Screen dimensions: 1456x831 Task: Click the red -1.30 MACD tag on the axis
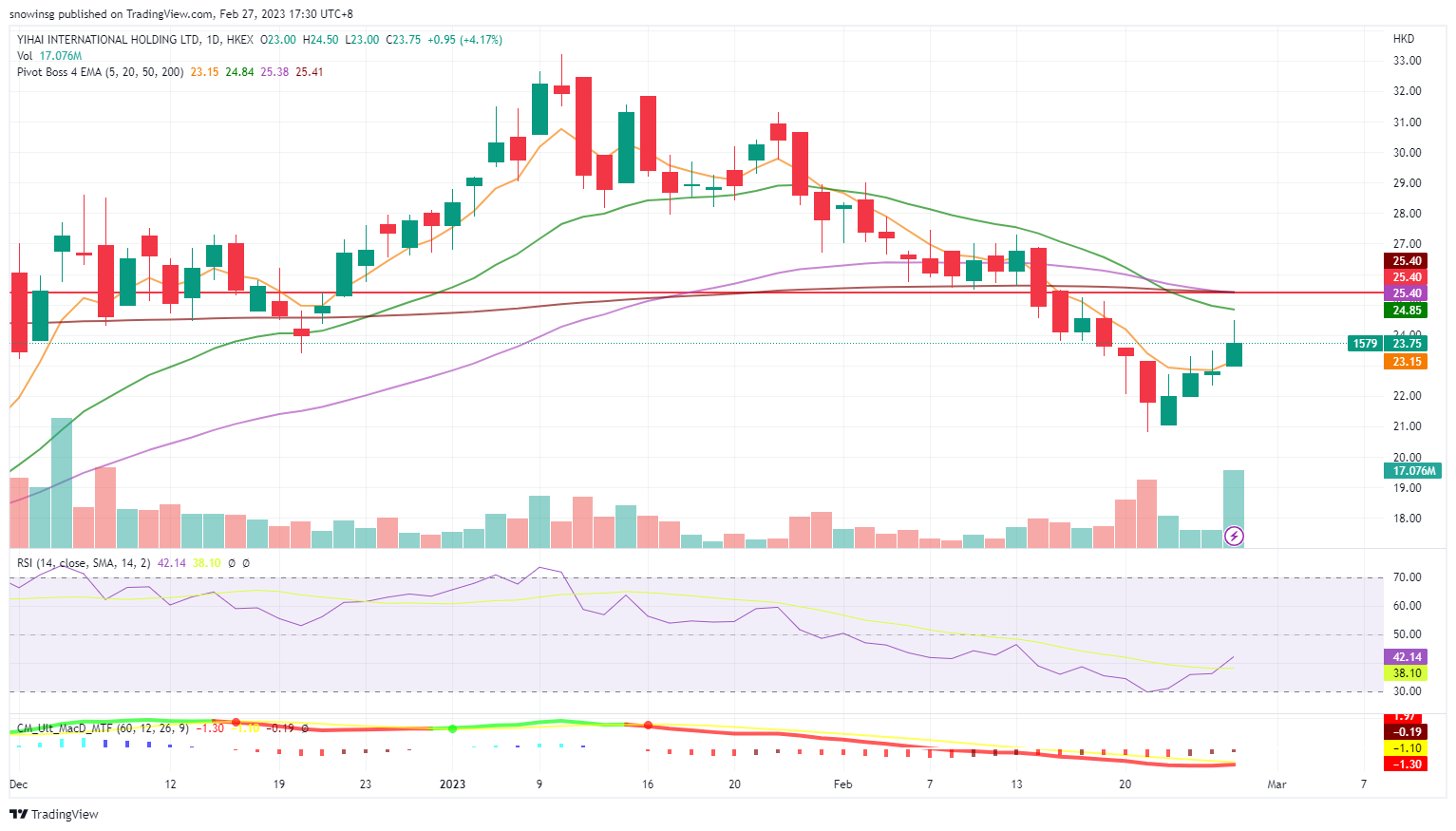(1407, 765)
